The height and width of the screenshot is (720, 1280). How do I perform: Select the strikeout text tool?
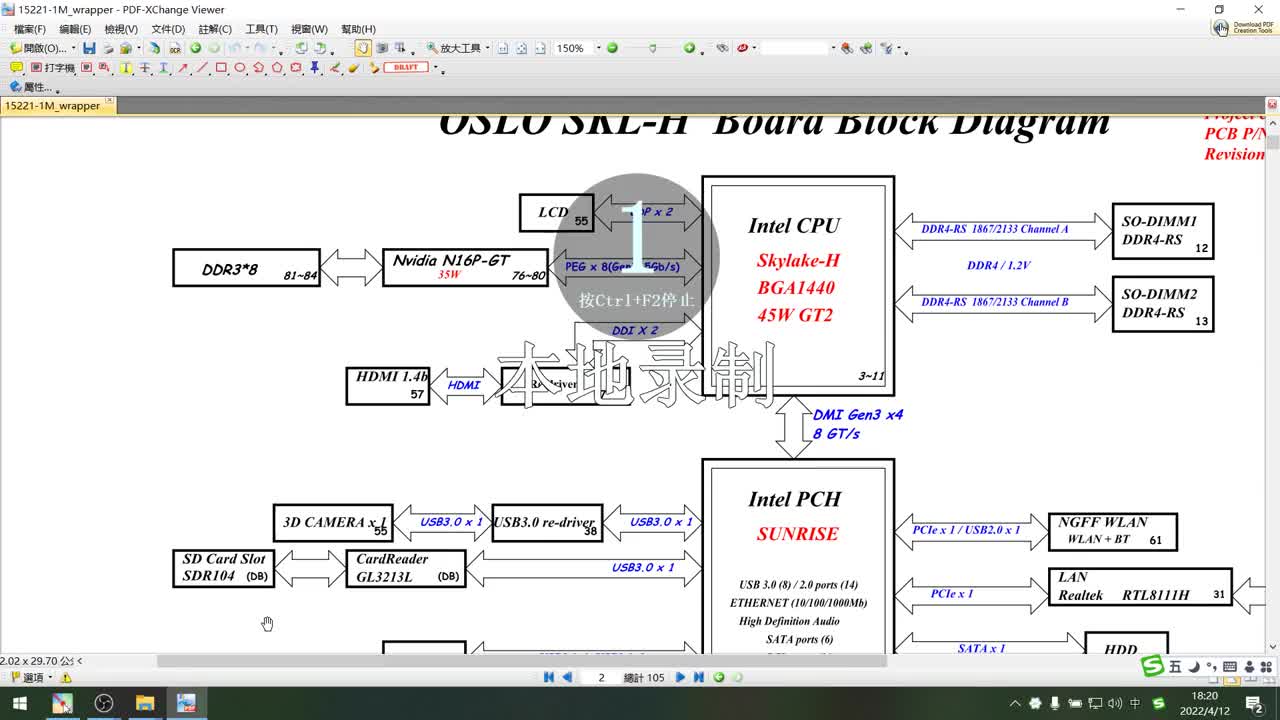point(144,68)
